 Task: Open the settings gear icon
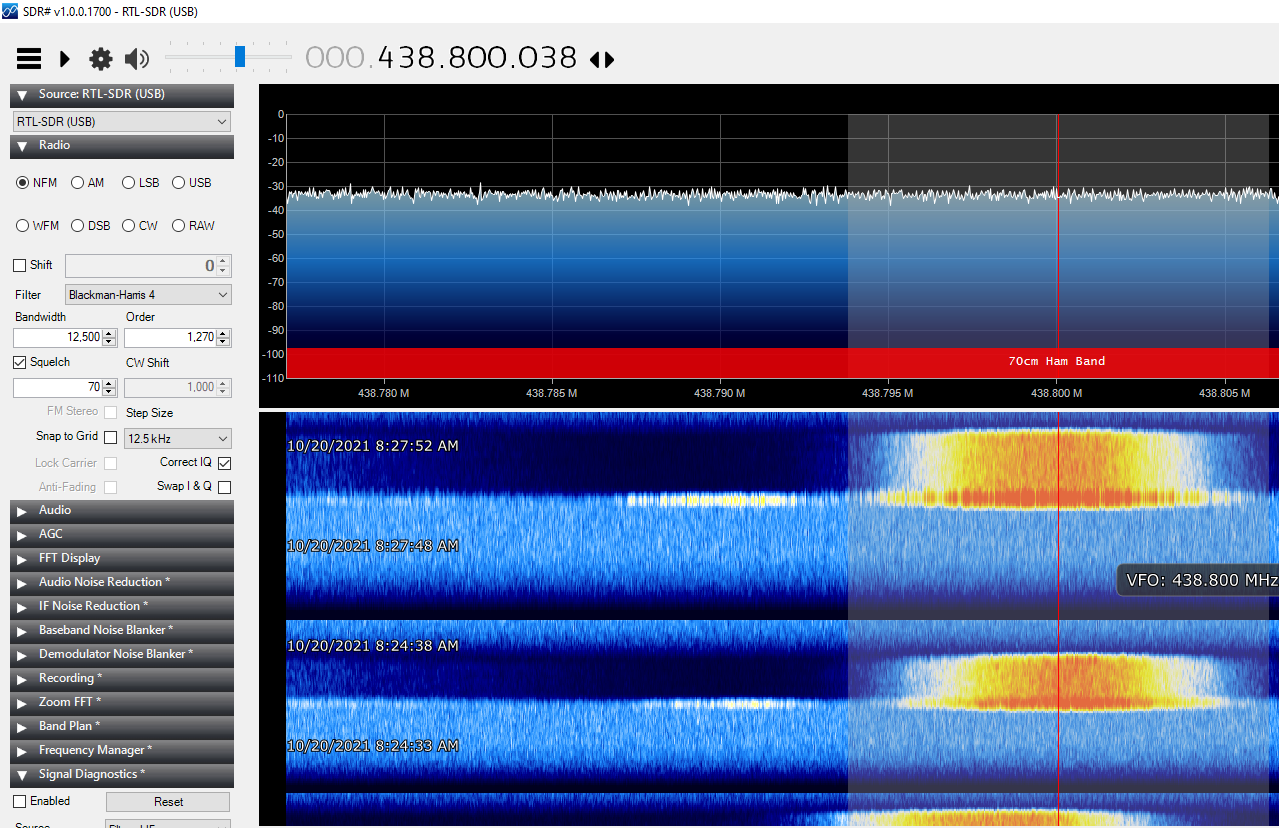coord(101,59)
